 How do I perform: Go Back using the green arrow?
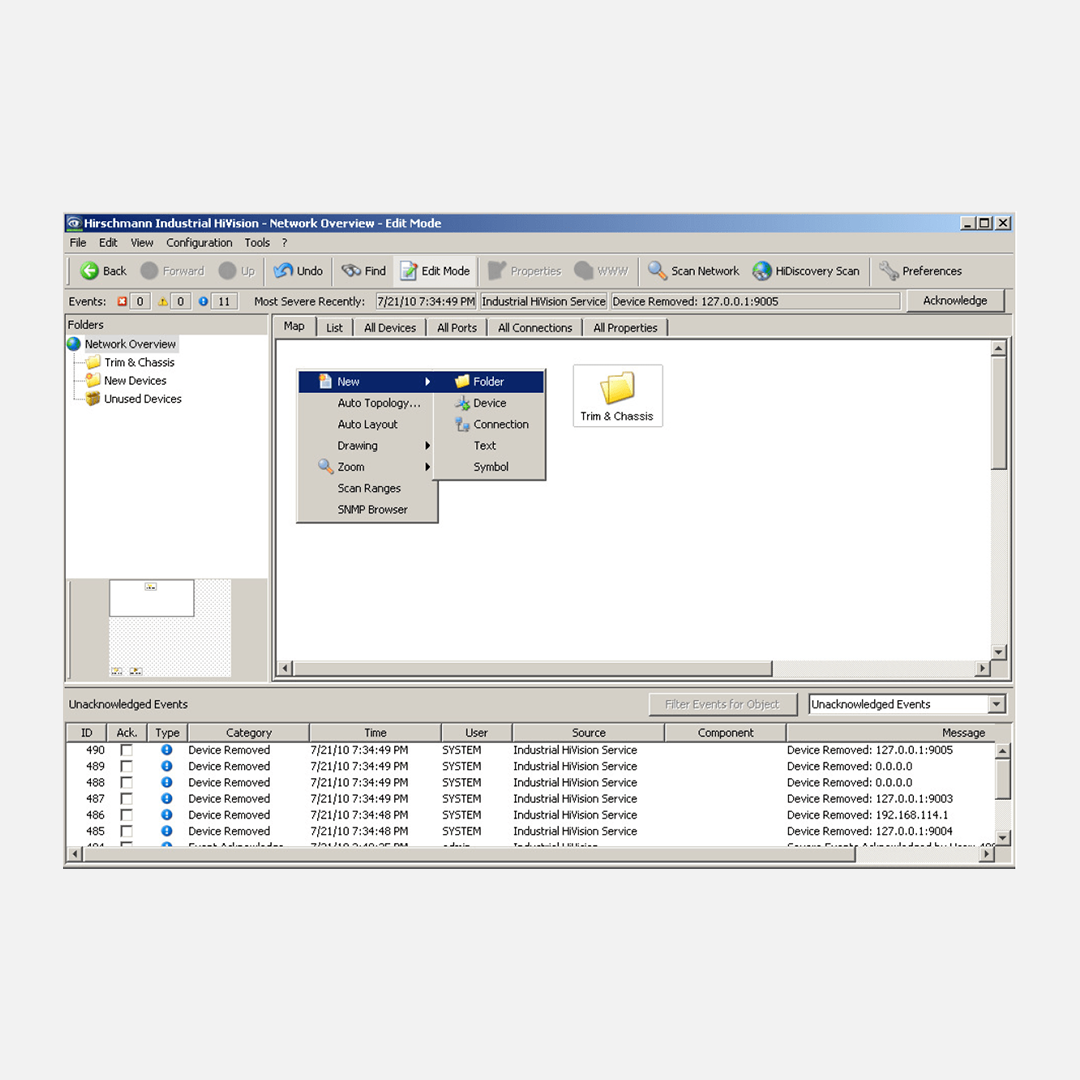[x=90, y=271]
